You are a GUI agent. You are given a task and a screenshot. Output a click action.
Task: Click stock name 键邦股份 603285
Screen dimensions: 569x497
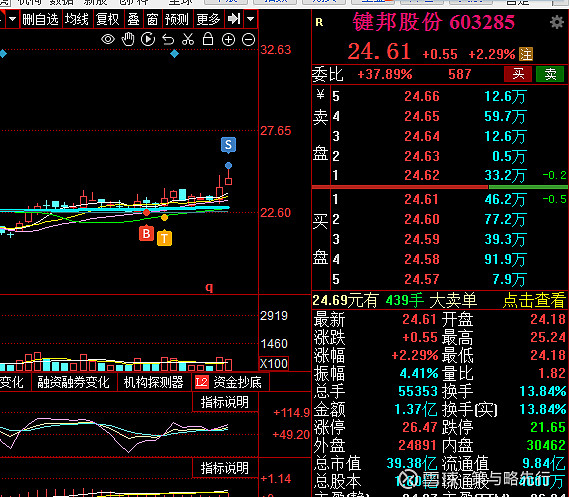[433, 22]
